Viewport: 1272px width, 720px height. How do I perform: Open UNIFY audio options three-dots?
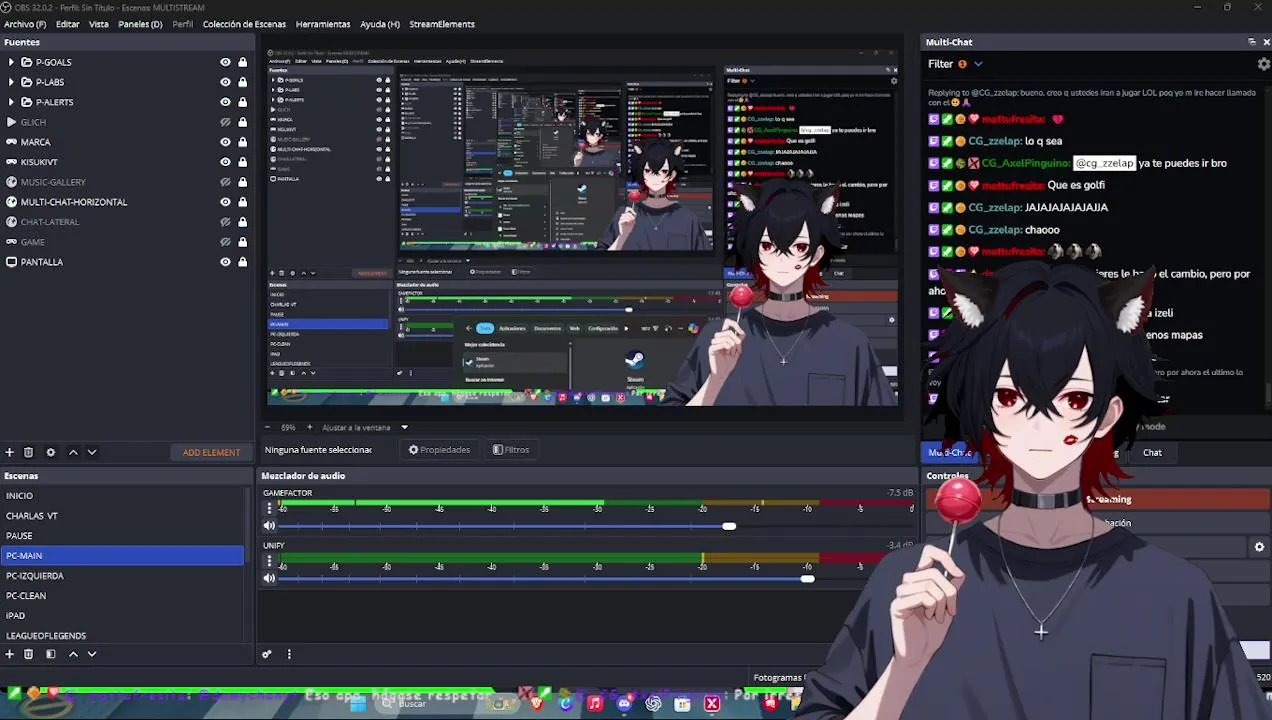click(268, 561)
